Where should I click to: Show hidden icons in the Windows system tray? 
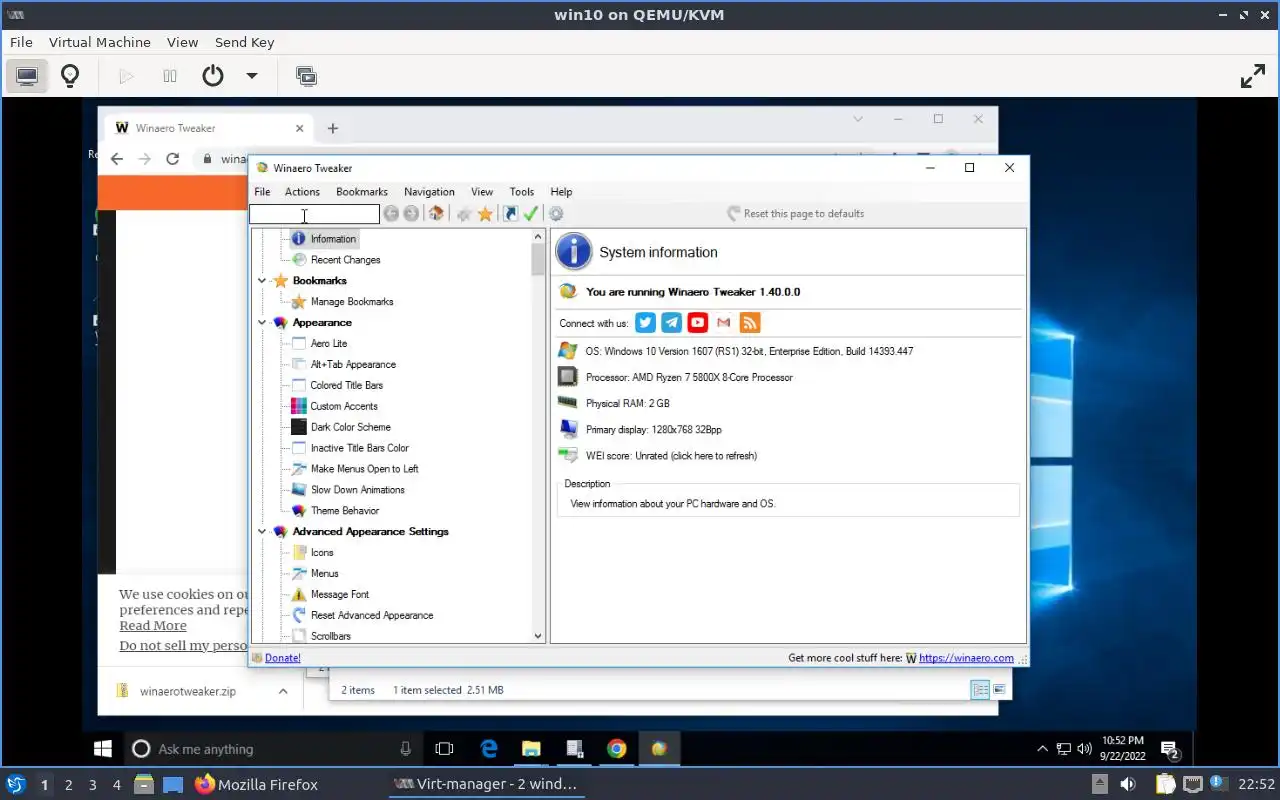pyautogui.click(x=1042, y=749)
